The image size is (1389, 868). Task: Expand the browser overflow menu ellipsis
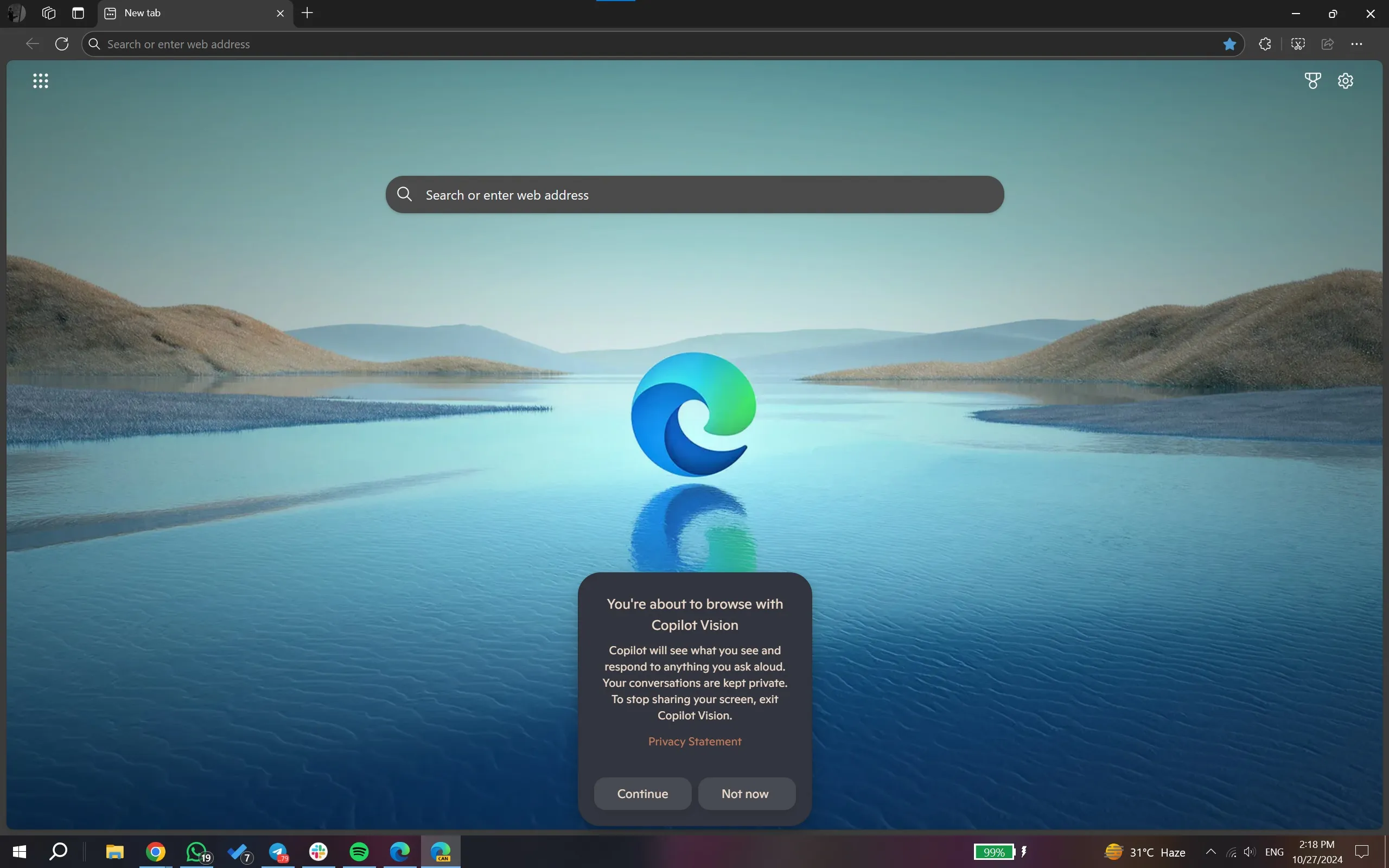pyautogui.click(x=1357, y=42)
